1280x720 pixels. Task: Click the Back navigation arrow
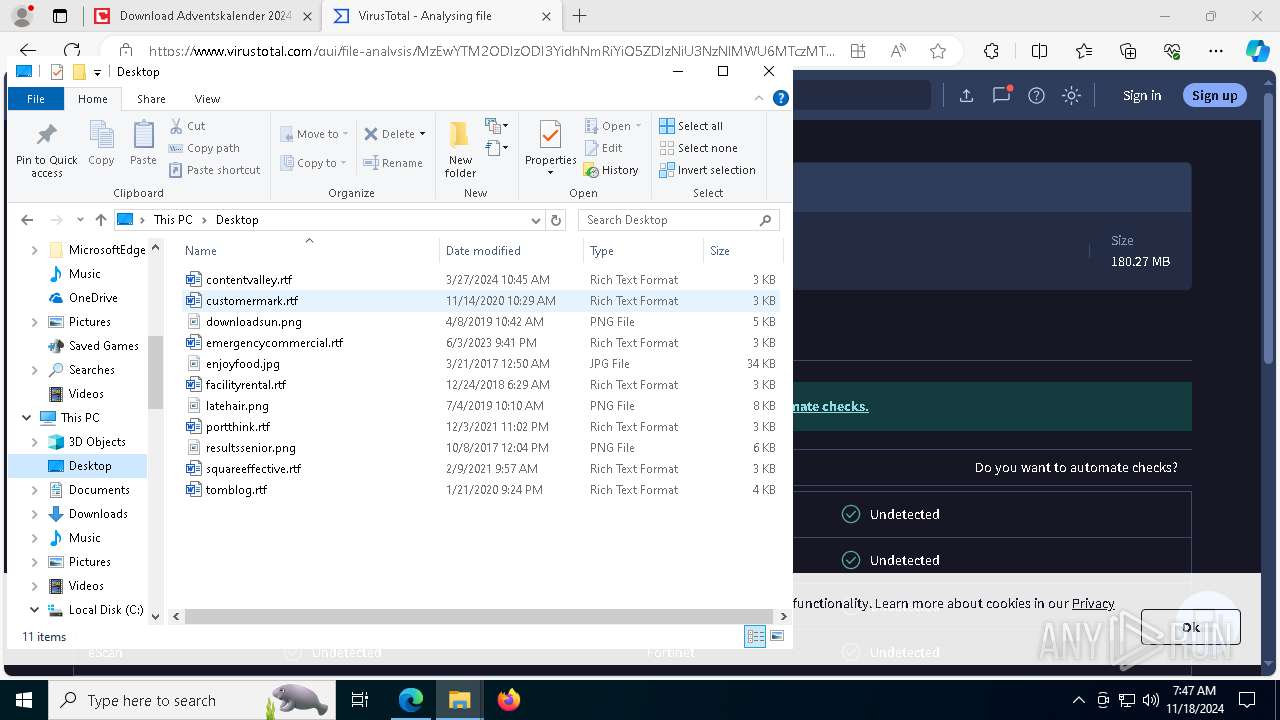(x=27, y=220)
